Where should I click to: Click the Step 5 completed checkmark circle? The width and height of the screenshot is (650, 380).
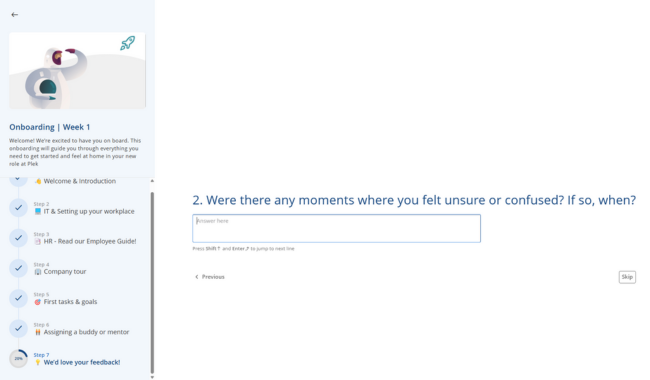(x=18, y=298)
